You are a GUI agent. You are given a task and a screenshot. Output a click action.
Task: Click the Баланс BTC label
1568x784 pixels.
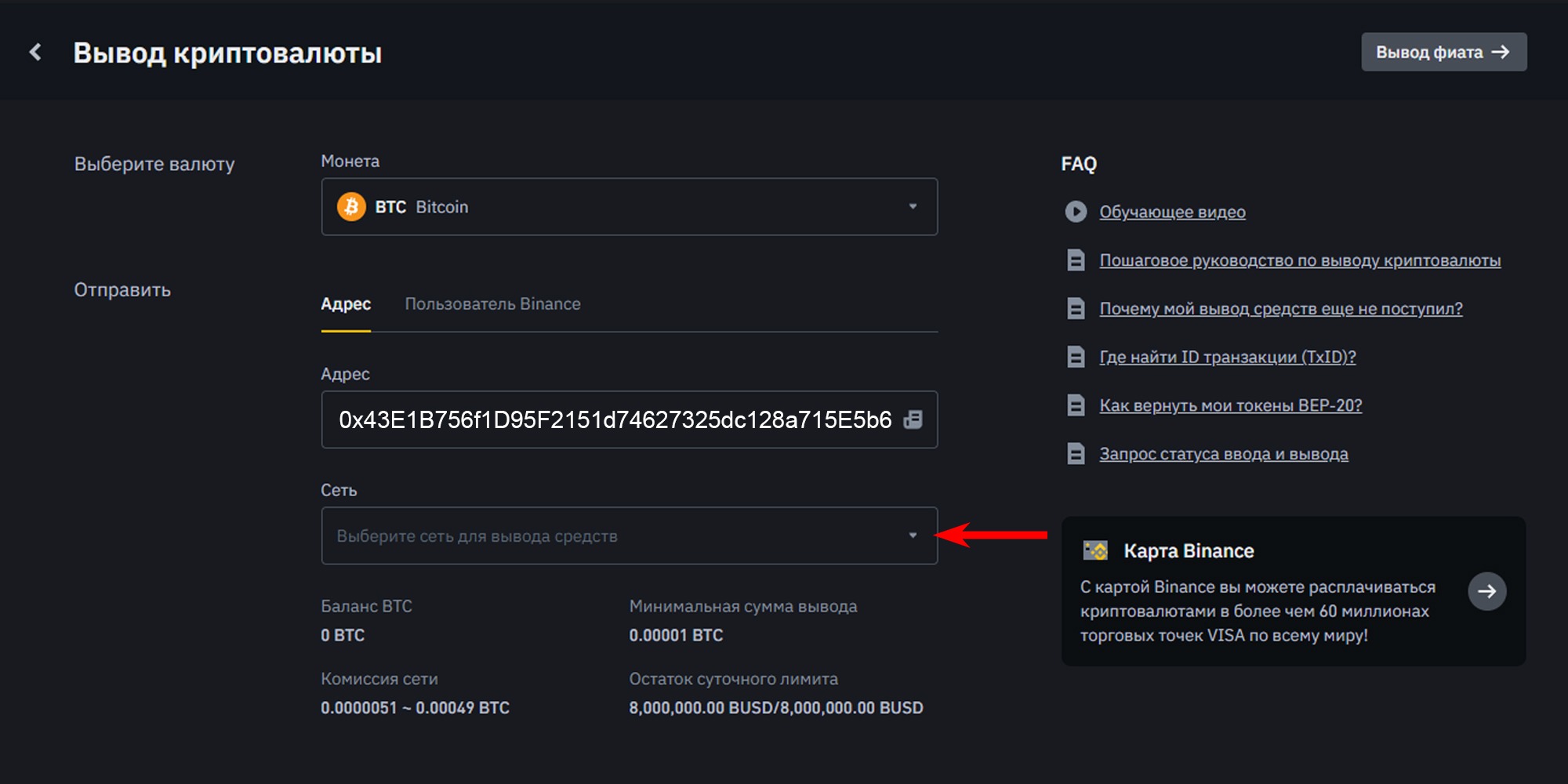pos(366,606)
